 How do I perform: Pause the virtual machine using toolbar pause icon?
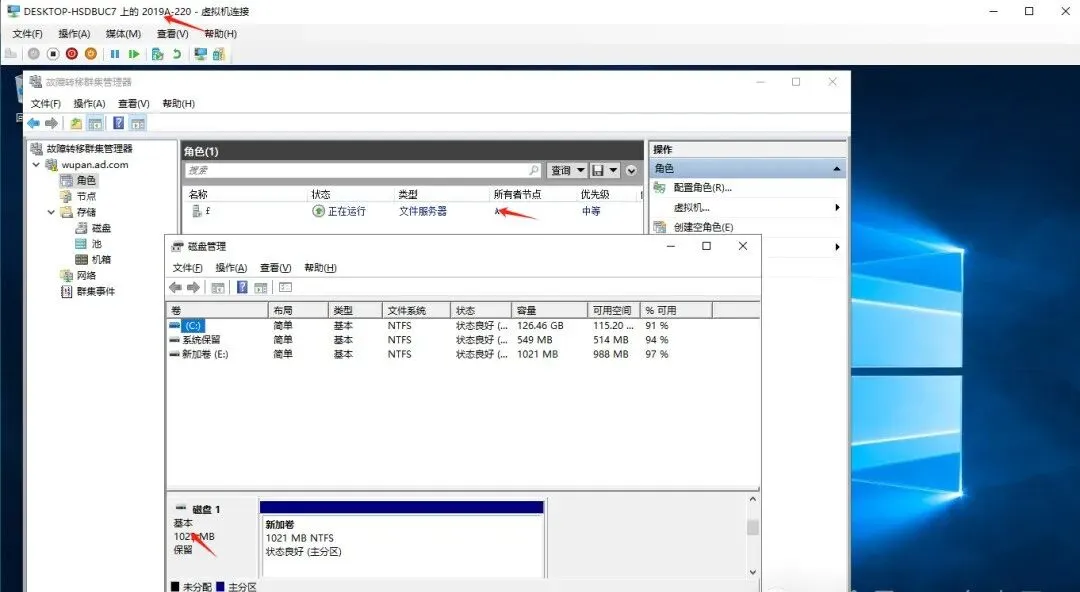[115, 54]
